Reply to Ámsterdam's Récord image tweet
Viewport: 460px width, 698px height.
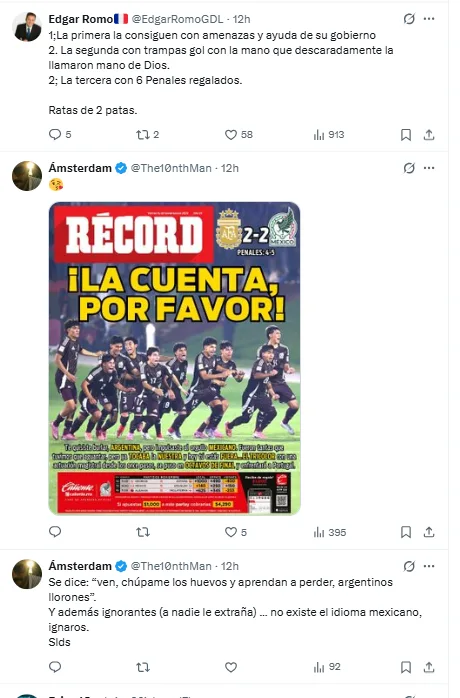pos(55,532)
